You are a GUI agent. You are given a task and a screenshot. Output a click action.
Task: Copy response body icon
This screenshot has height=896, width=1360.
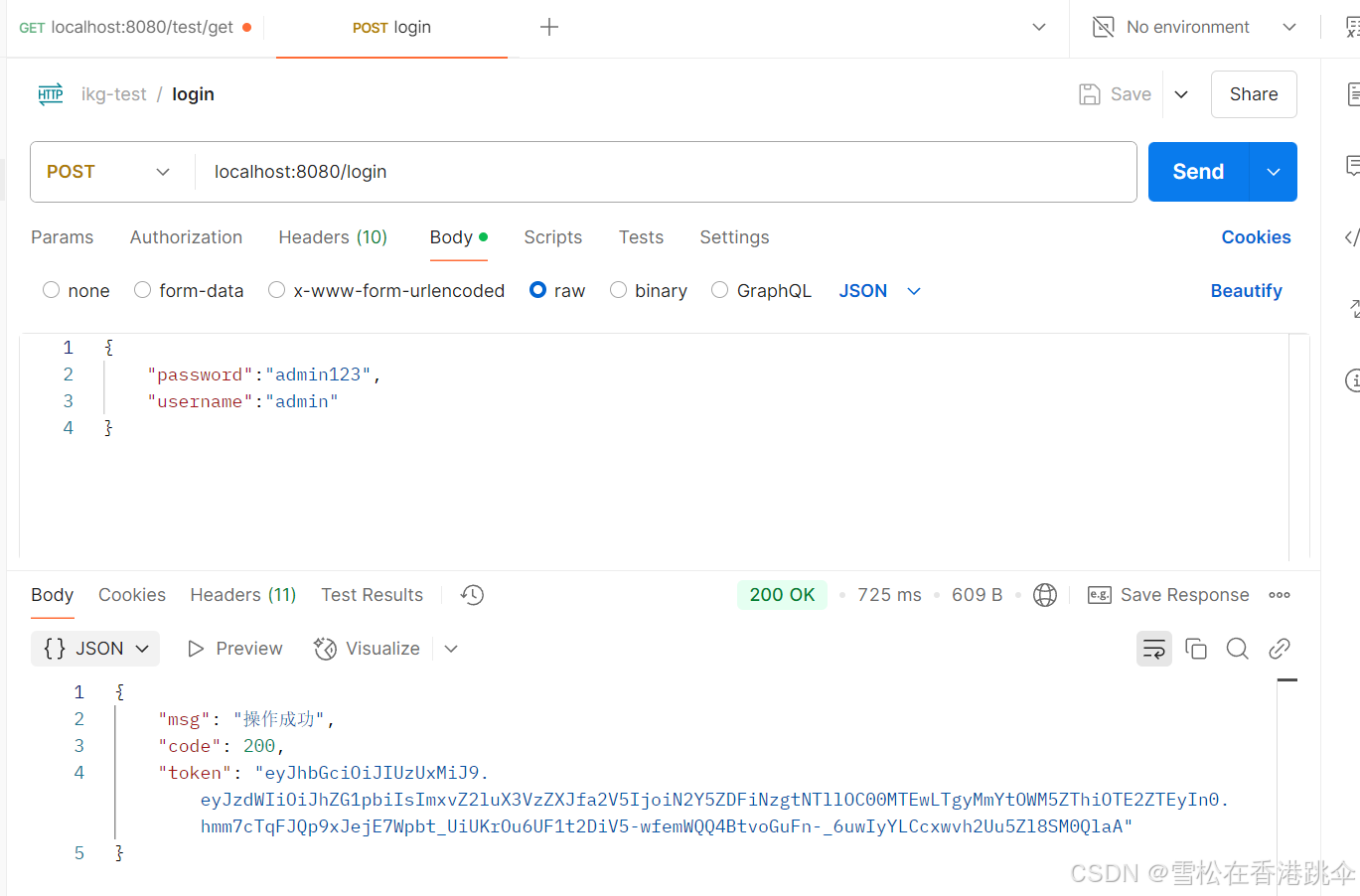point(1196,649)
